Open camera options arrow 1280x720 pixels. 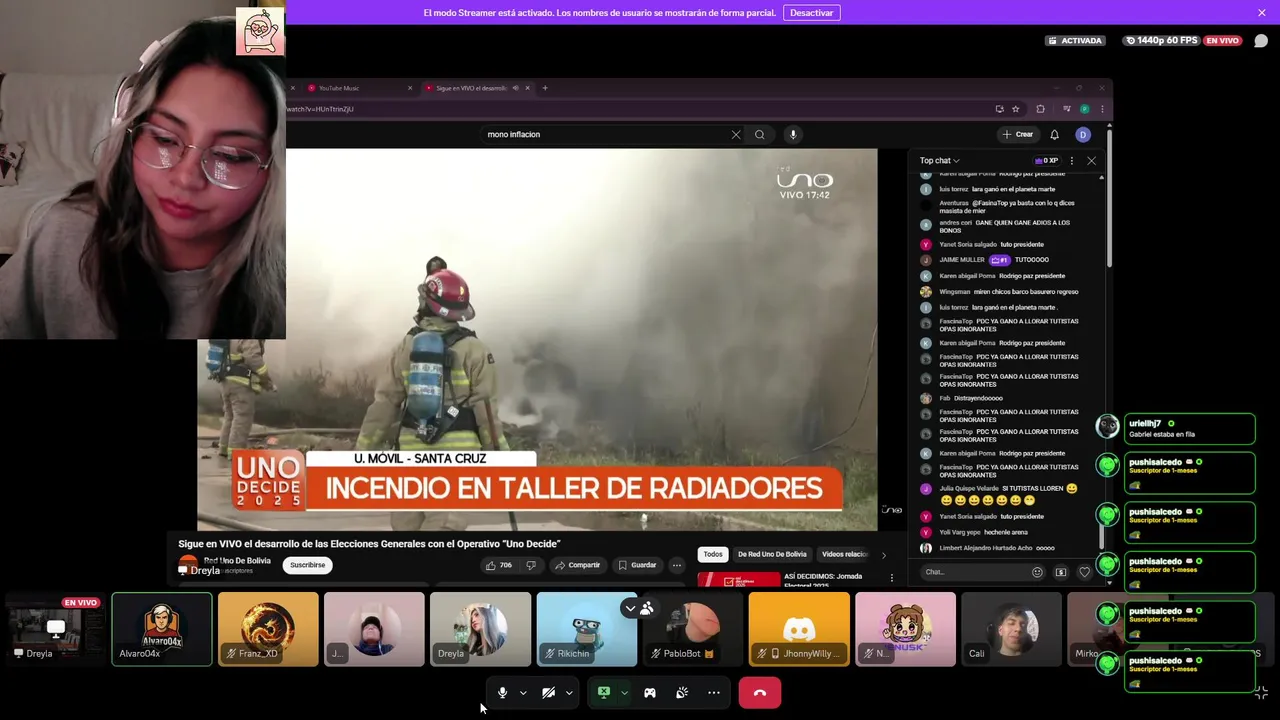point(569,693)
